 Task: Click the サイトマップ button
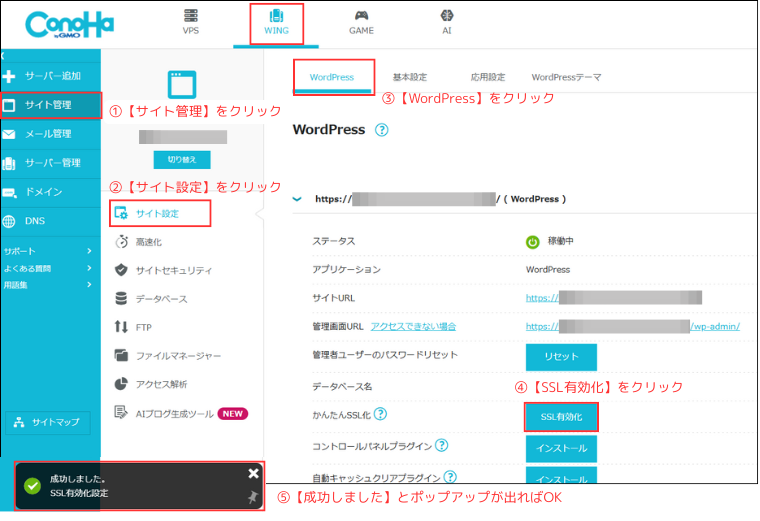tap(48, 423)
